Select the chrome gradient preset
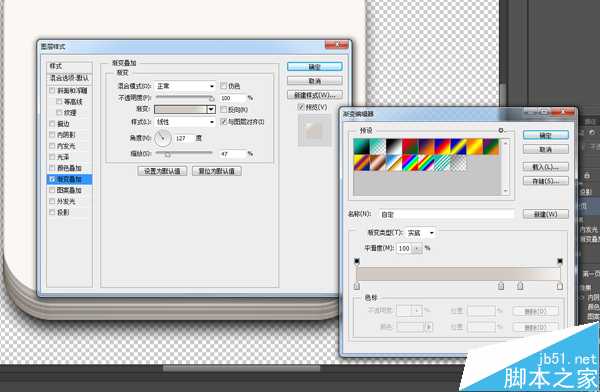 (395, 163)
